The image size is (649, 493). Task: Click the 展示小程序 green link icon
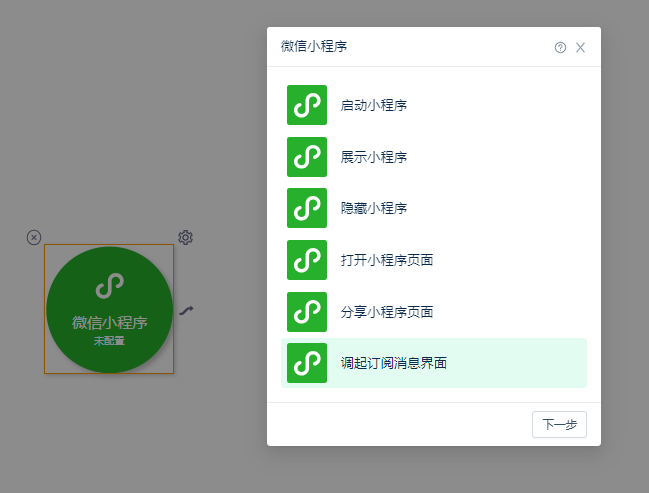coord(307,157)
